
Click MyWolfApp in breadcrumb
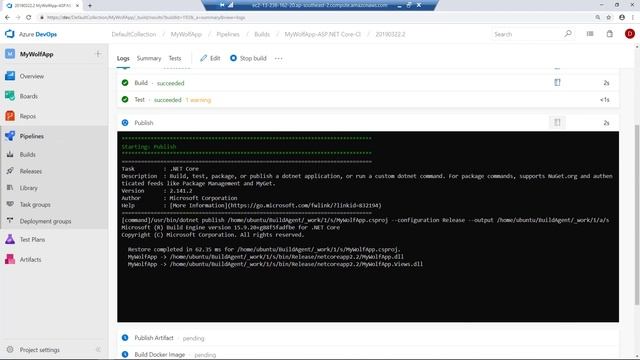(x=186, y=34)
